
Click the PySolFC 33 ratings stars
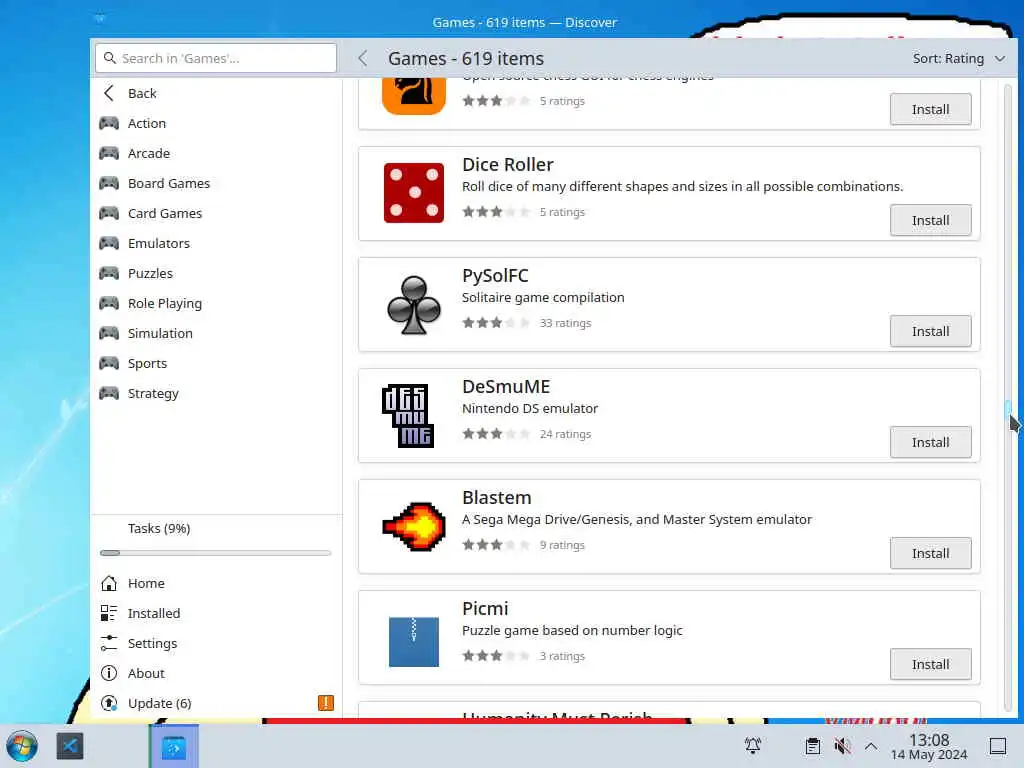(x=496, y=323)
